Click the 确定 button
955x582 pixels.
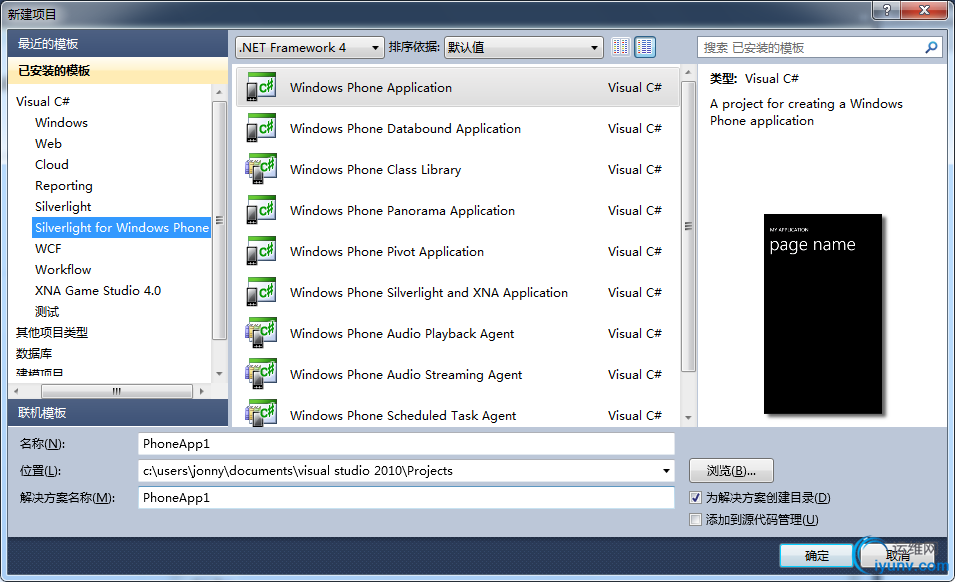point(816,555)
